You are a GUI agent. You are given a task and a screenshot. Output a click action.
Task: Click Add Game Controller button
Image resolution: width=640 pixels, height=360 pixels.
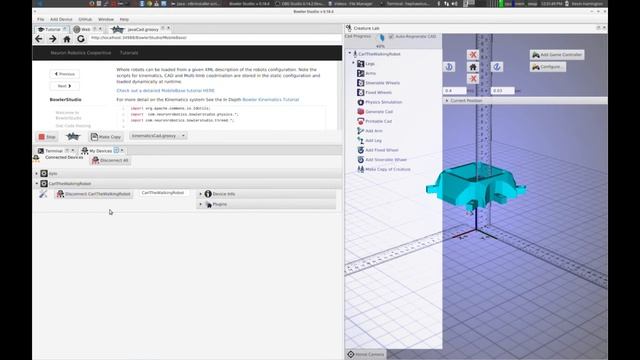[557, 55]
